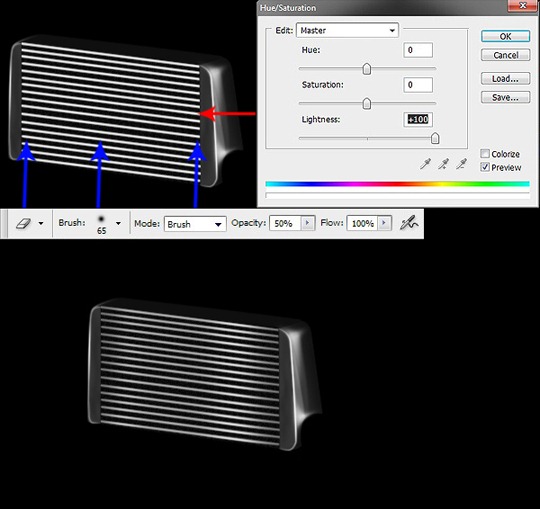
Task: Open the Opacity slider popup arrow
Action: 308,223
